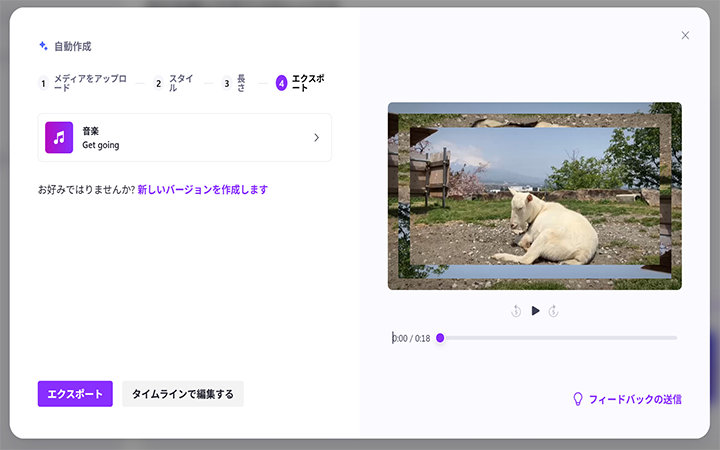Click the feedback lightbulb icon
Viewport: 720px width, 450px height.
(578, 399)
